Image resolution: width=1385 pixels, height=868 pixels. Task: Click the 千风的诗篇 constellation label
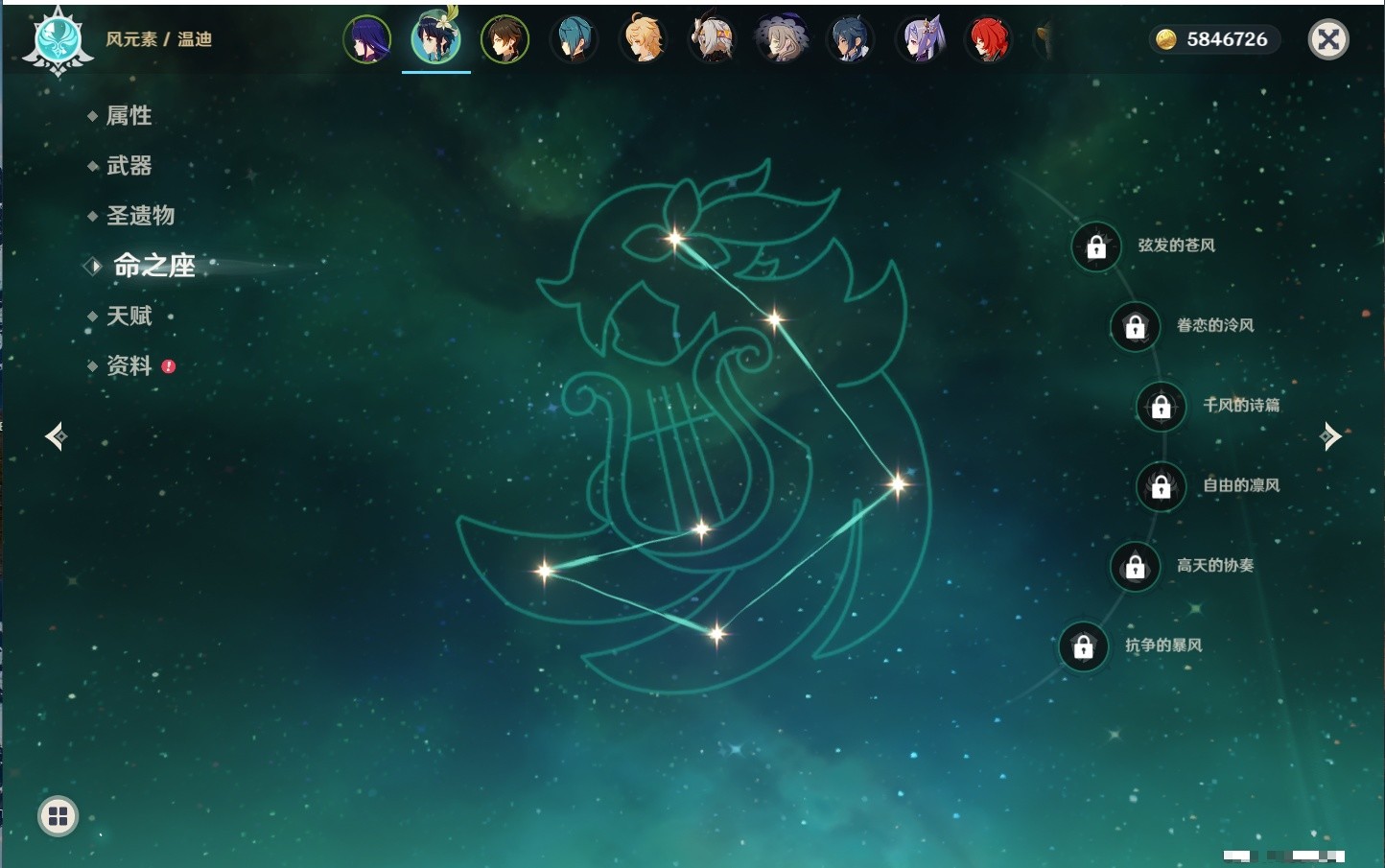[1241, 405]
